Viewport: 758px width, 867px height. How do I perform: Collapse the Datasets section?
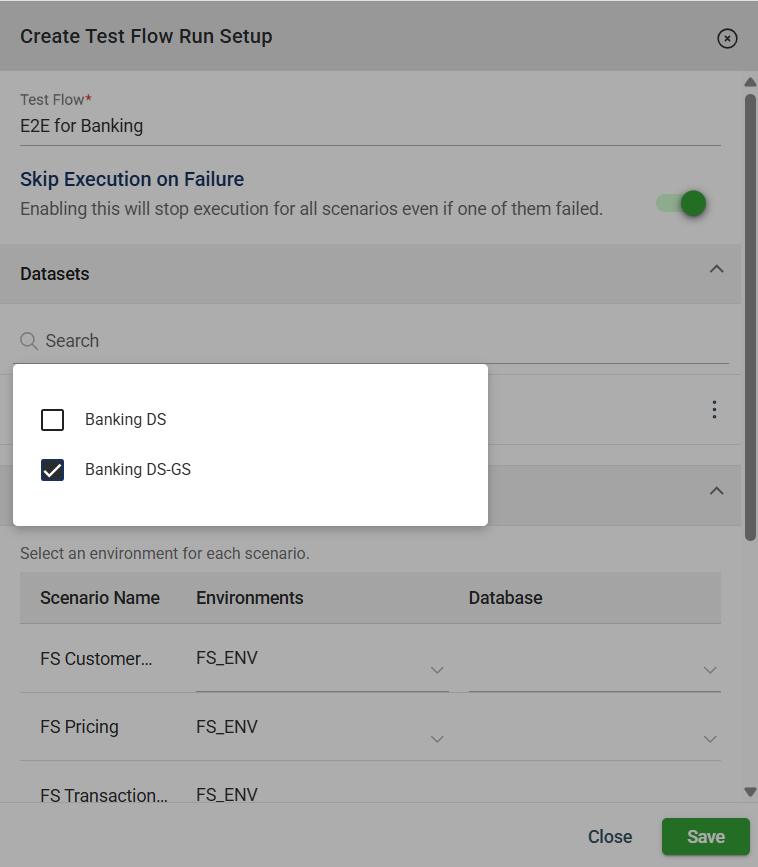[x=716, y=269]
